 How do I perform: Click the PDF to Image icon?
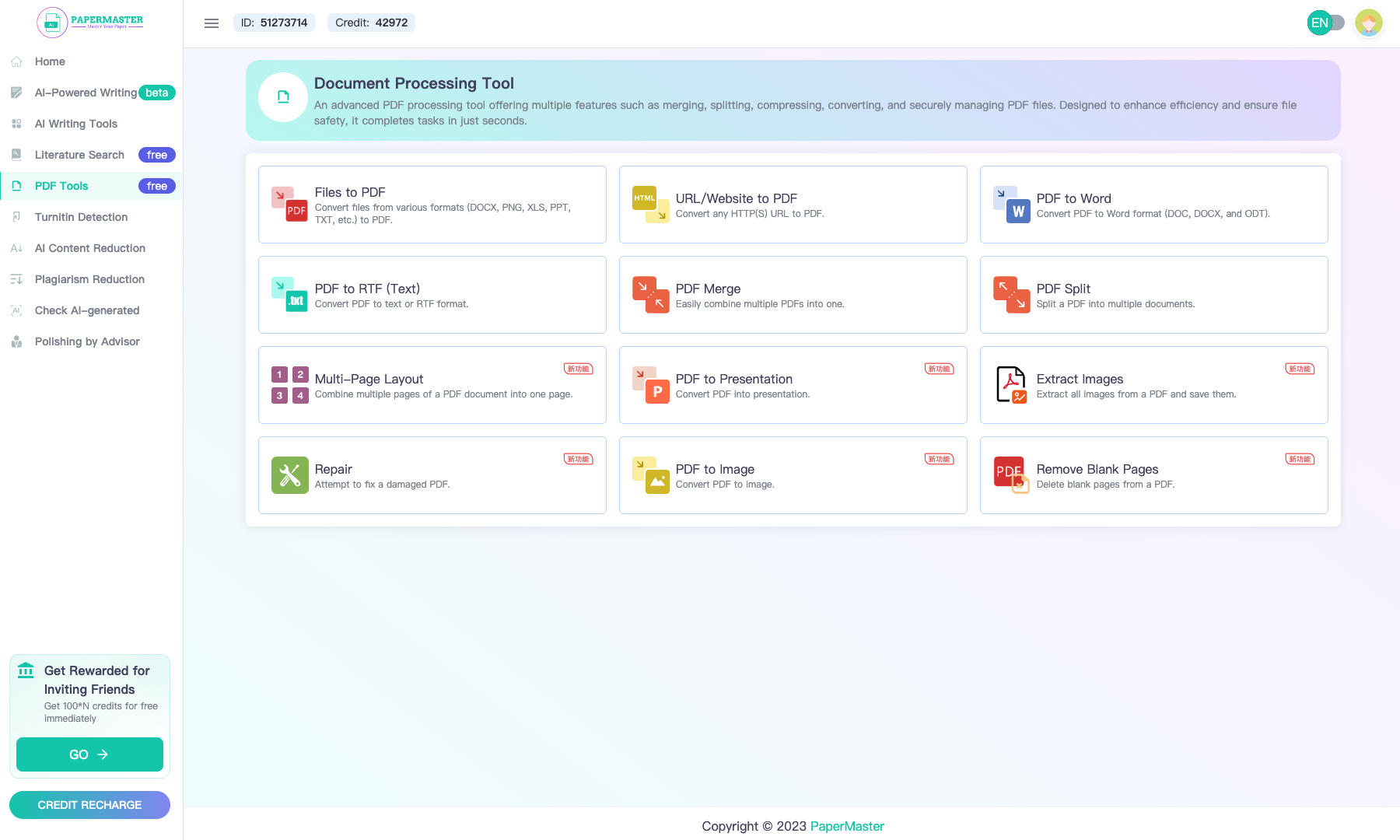(650, 475)
